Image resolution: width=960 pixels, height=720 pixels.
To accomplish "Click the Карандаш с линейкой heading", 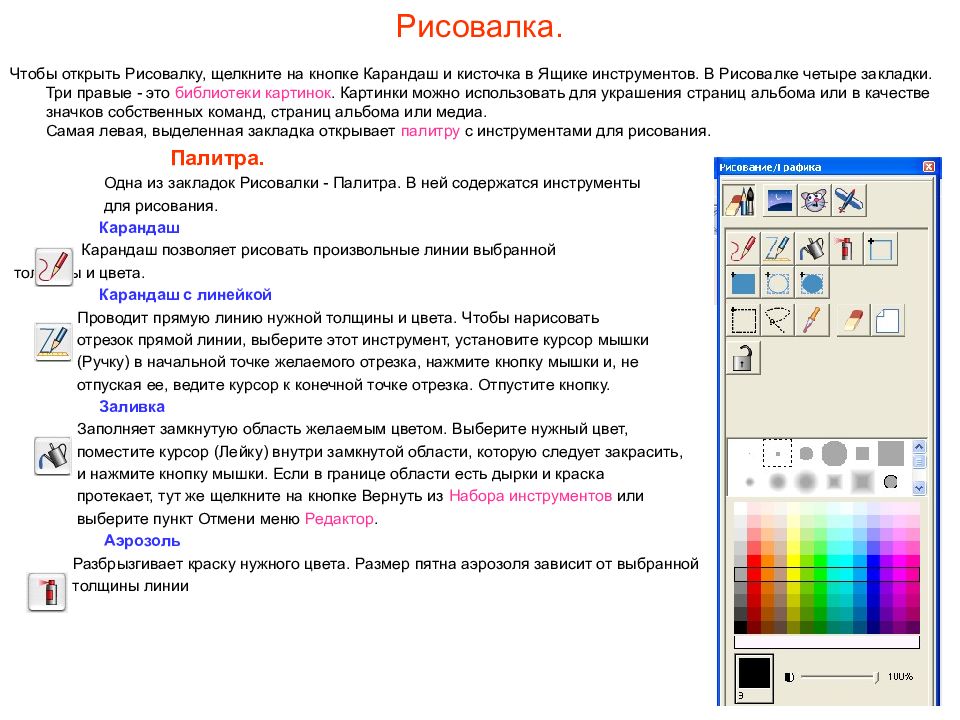I will (x=185, y=294).
